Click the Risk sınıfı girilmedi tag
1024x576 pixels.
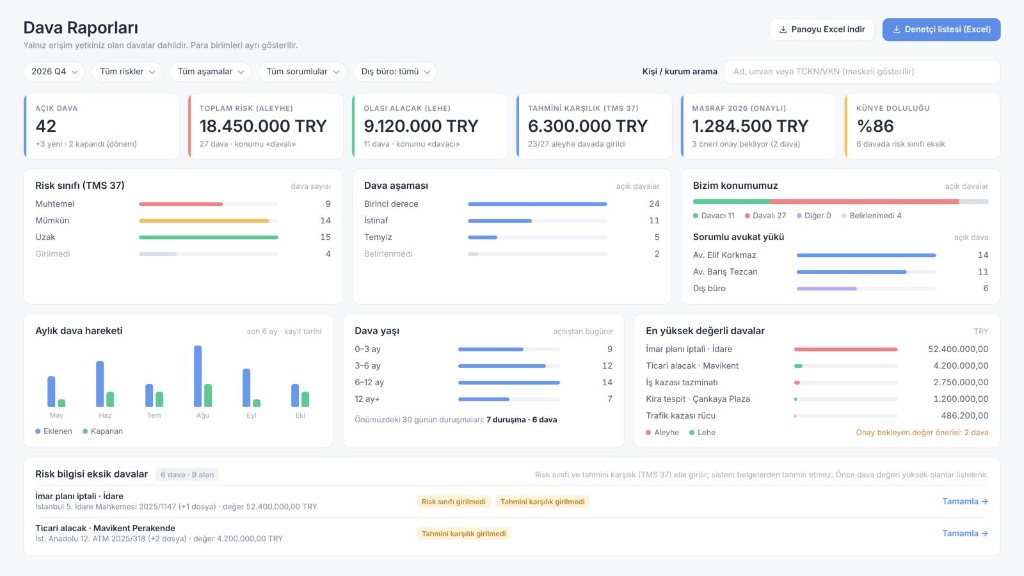453,502
